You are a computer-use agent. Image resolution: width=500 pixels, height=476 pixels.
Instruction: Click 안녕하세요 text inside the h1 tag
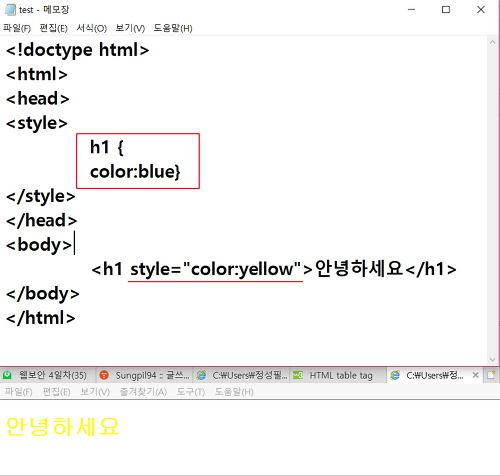tap(359, 269)
